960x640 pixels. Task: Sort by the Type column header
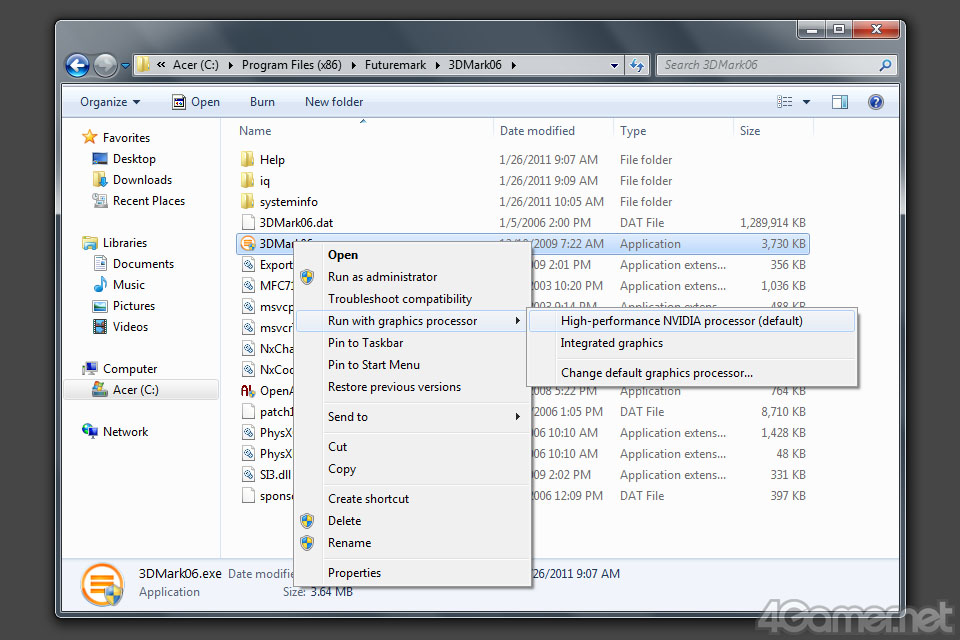(632, 130)
